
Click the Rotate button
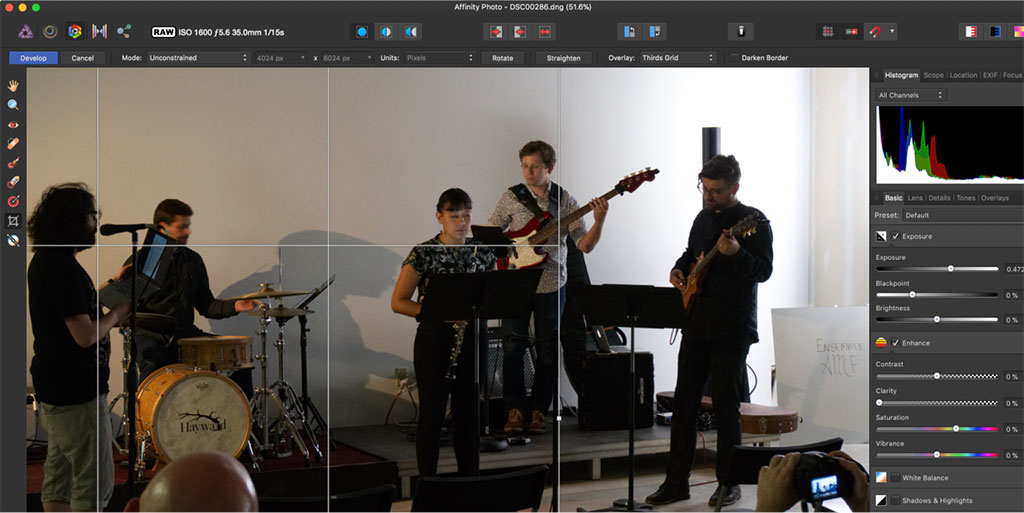pos(503,58)
